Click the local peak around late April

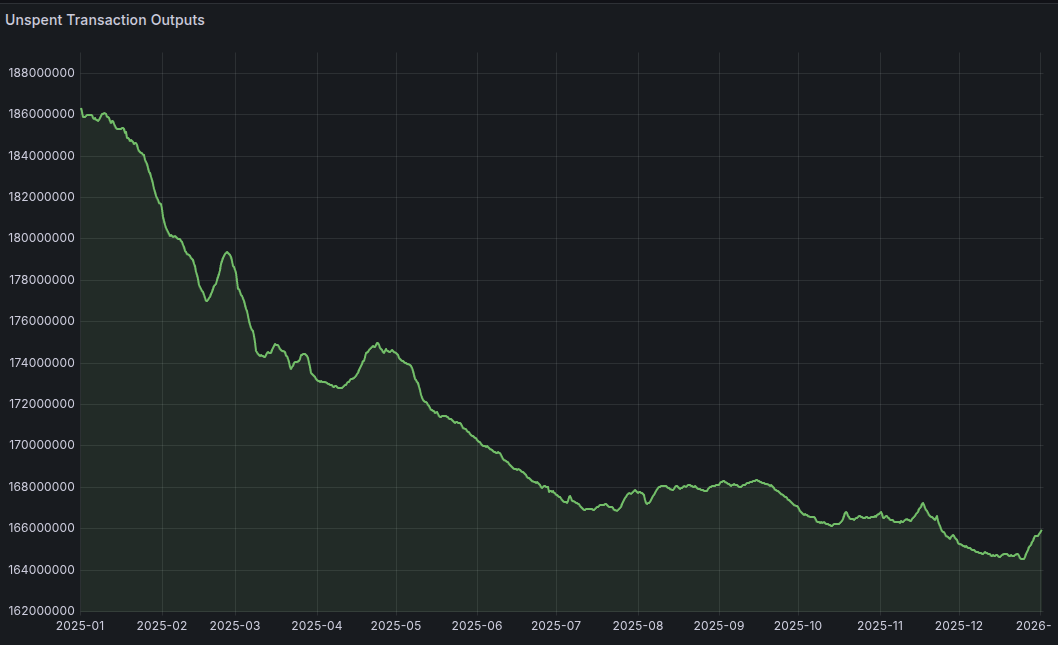[375, 341]
